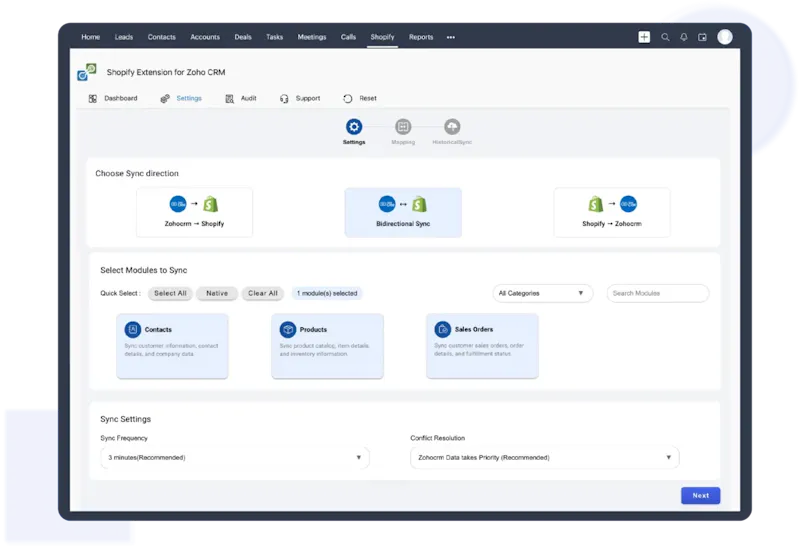800x548 pixels.
Task: Open the Settings label in extension menu
Action: [189, 98]
